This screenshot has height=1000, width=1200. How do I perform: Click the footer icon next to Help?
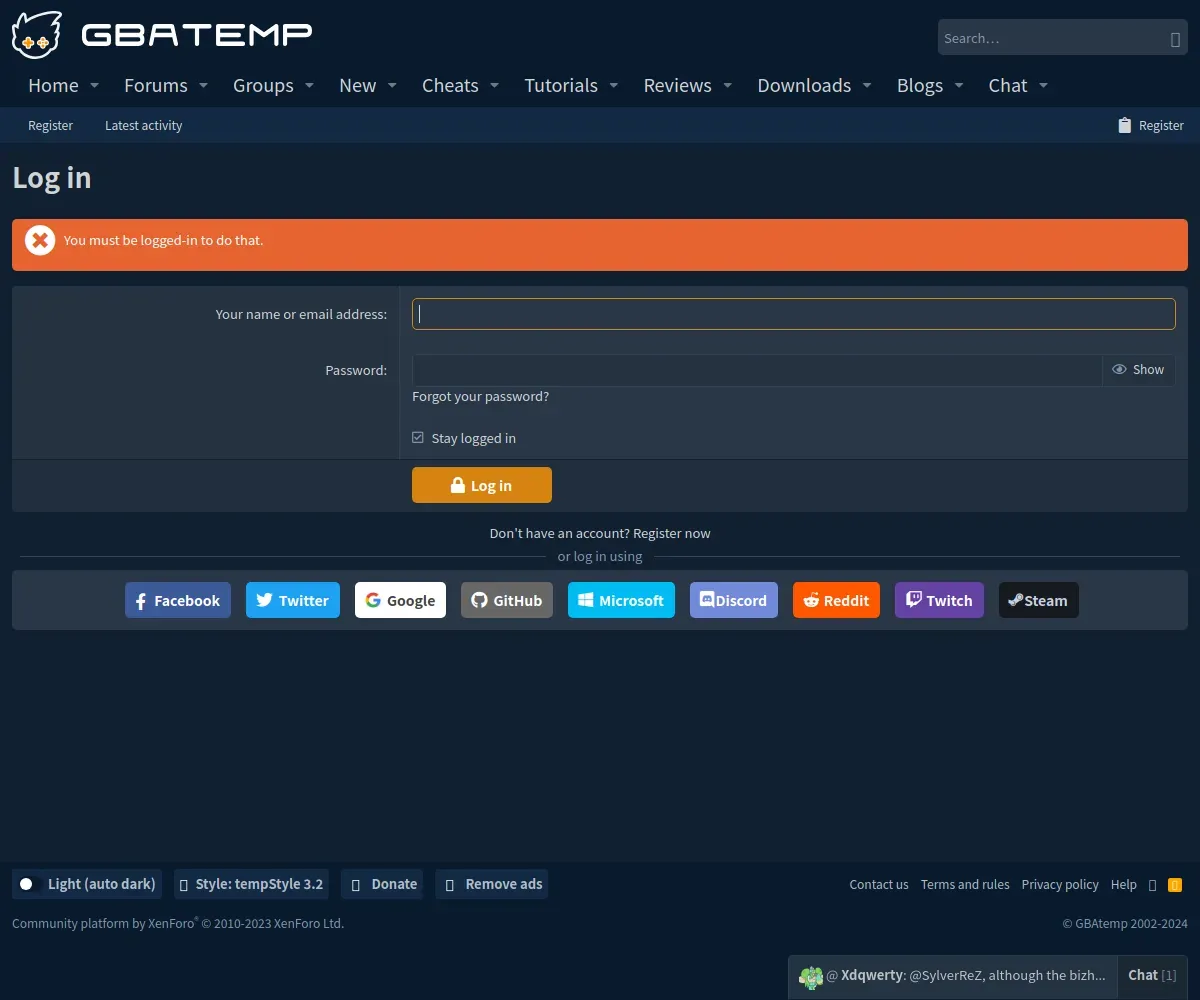[1153, 884]
